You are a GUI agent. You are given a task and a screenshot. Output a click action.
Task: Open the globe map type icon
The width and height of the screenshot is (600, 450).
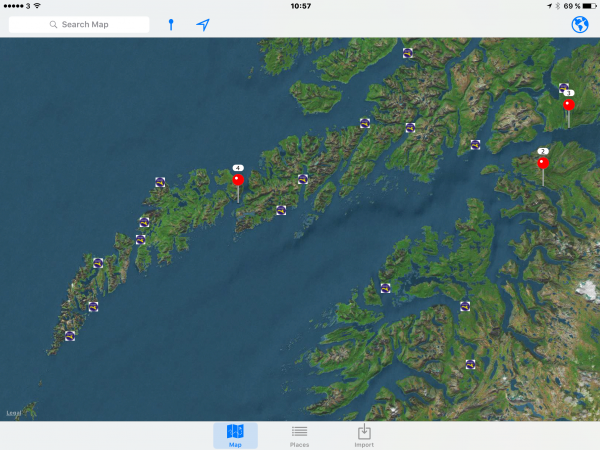579,24
